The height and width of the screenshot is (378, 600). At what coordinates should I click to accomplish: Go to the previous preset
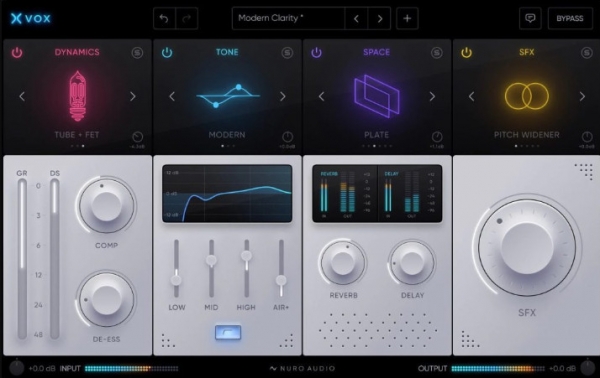tap(356, 18)
